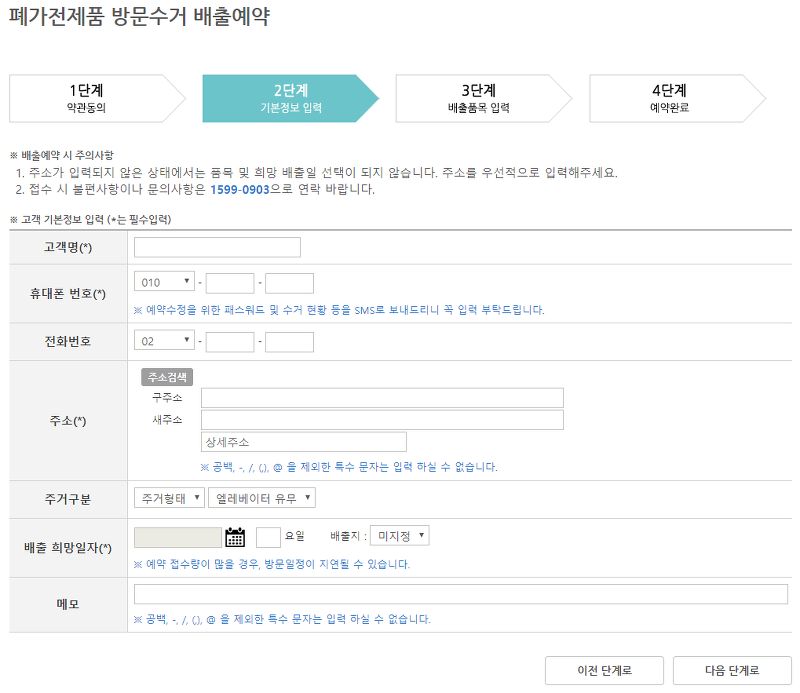Click the 이전 단계로 previous step button

(604, 671)
